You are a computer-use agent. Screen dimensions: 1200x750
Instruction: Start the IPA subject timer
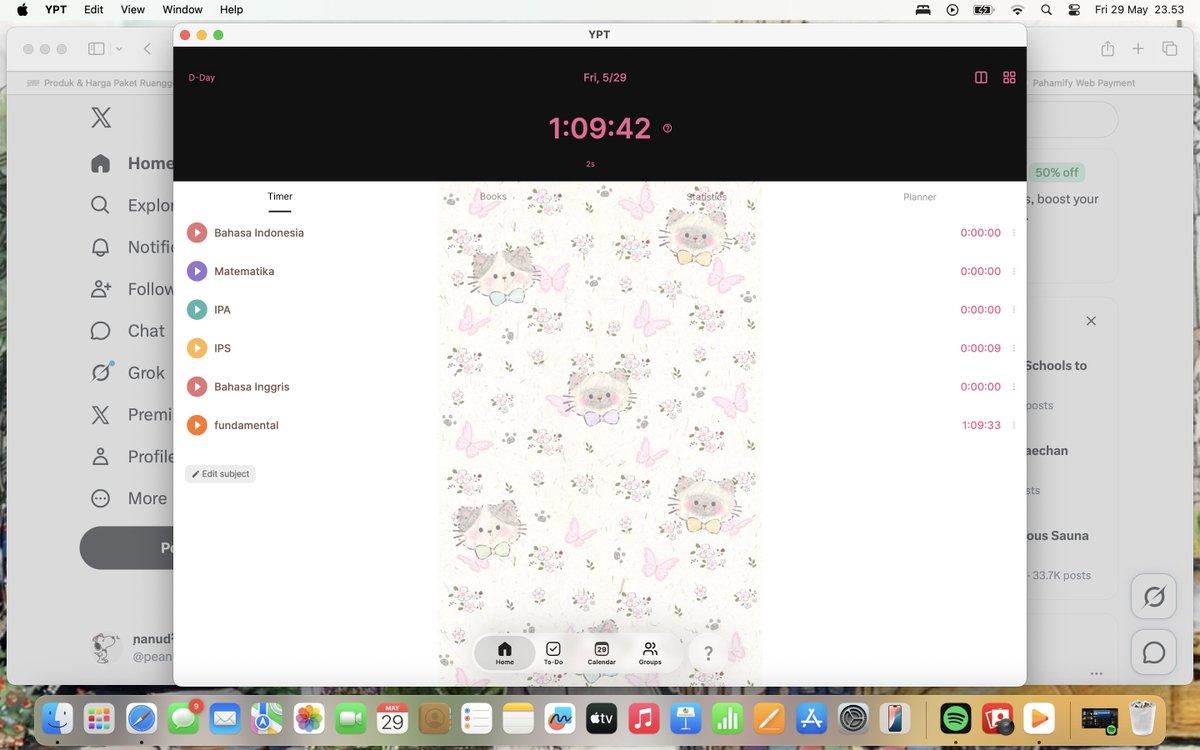pos(197,310)
